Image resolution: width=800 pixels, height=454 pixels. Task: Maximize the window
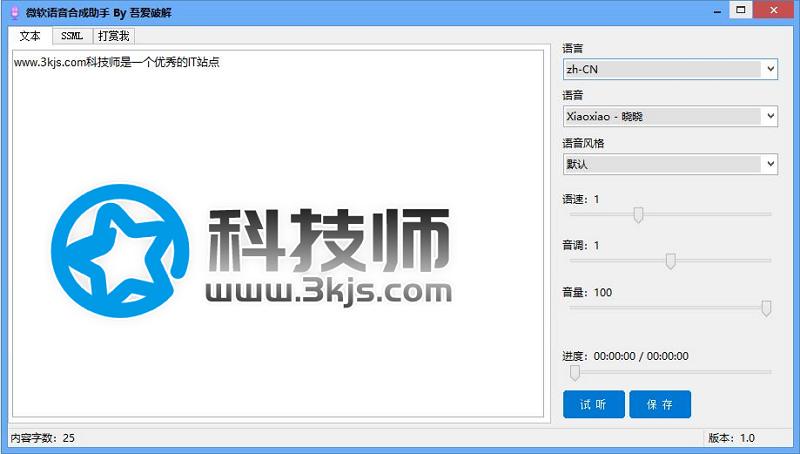tap(741, 10)
